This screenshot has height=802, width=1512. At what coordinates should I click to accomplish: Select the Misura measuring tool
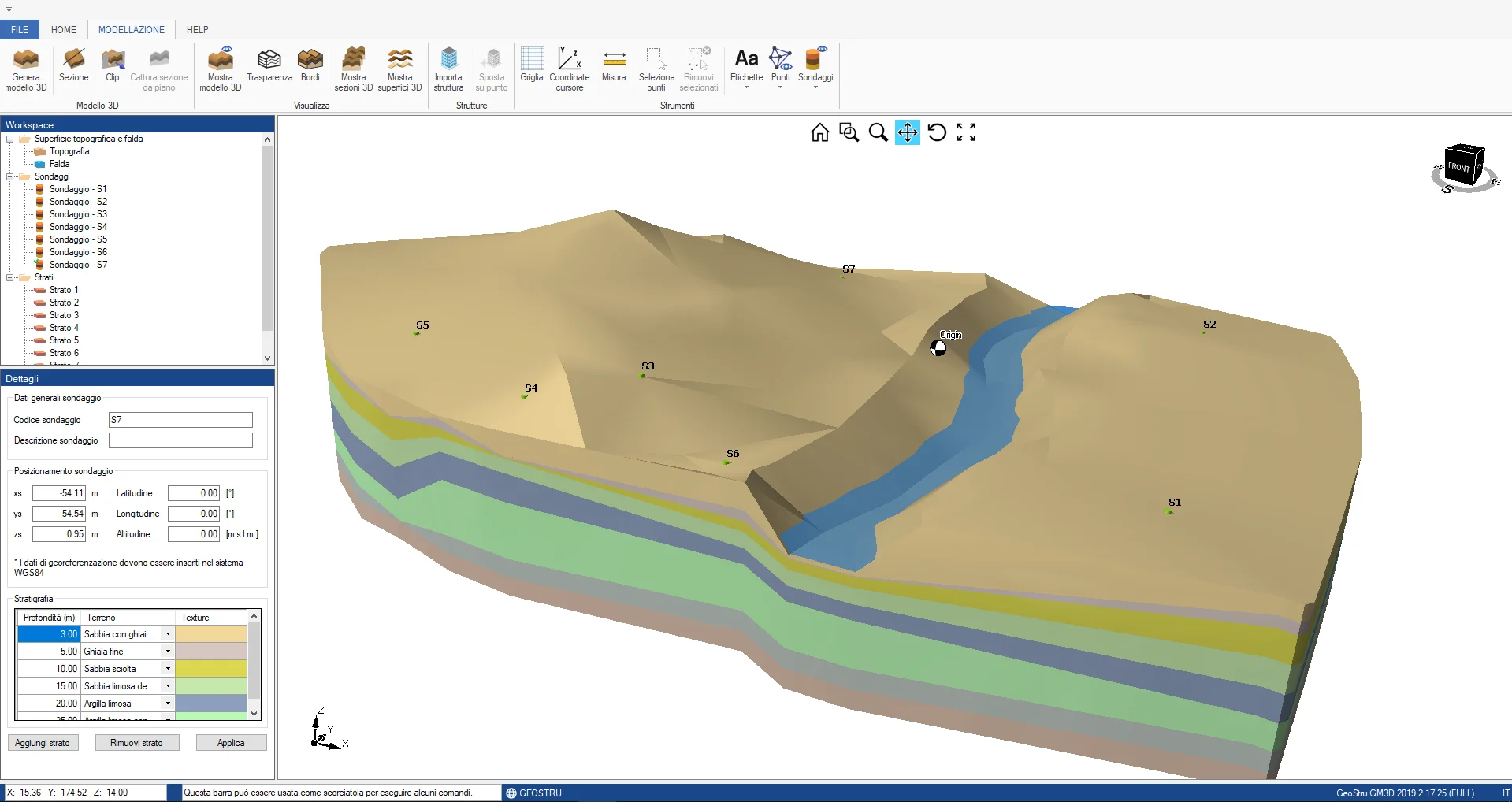click(614, 65)
